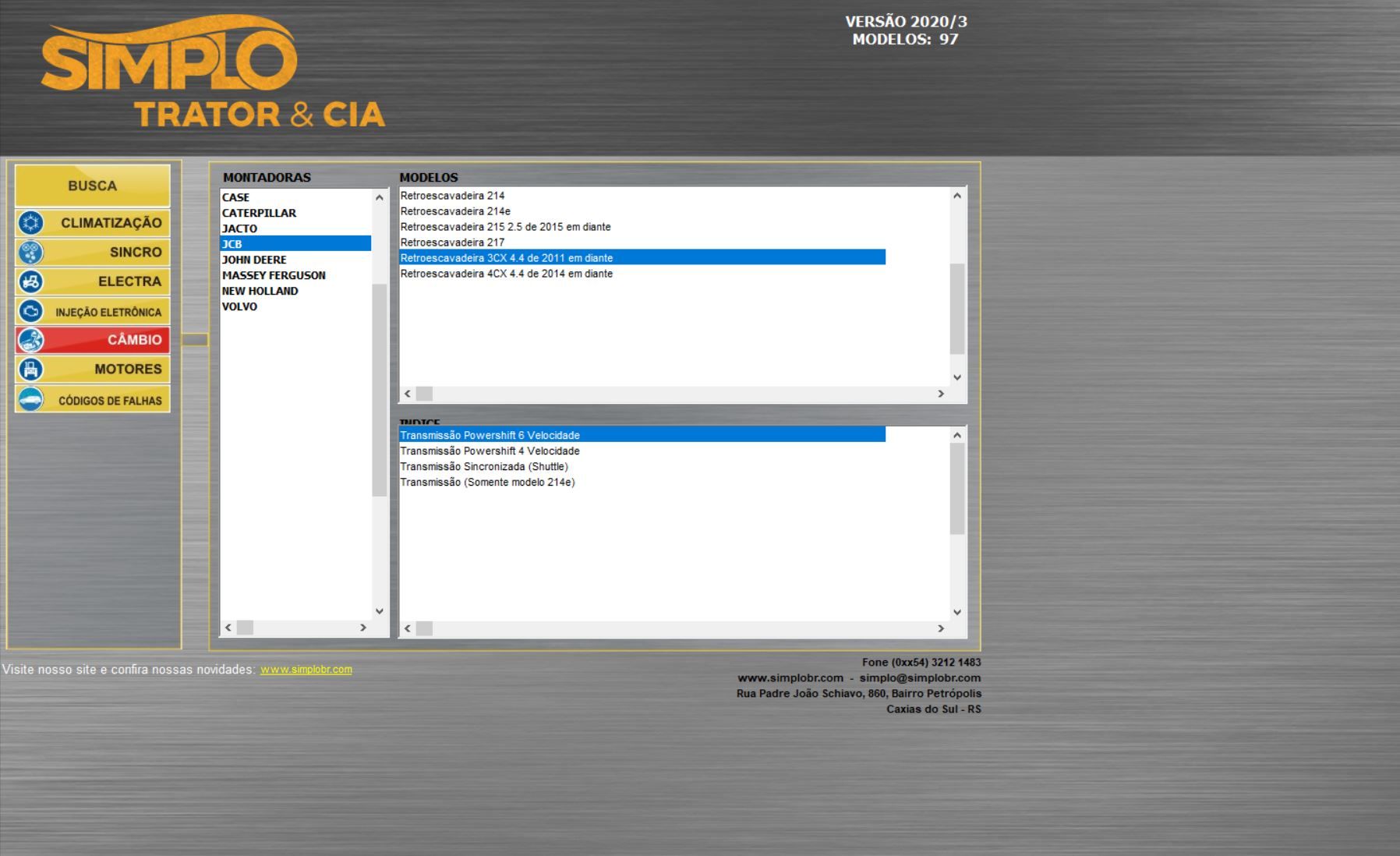
Task: Click the Modelos vertical scrollbar thumb
Action: tap(957, 309)
